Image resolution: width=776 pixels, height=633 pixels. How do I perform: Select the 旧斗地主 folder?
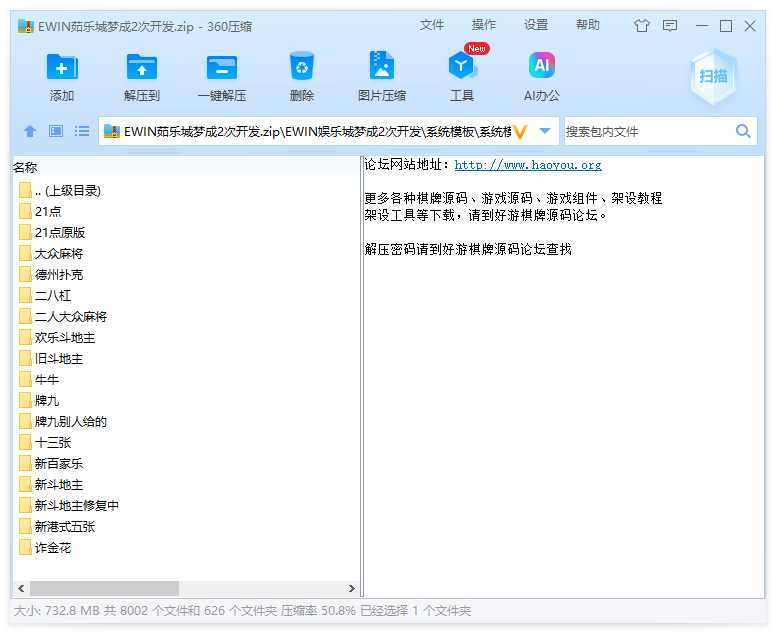51,358
